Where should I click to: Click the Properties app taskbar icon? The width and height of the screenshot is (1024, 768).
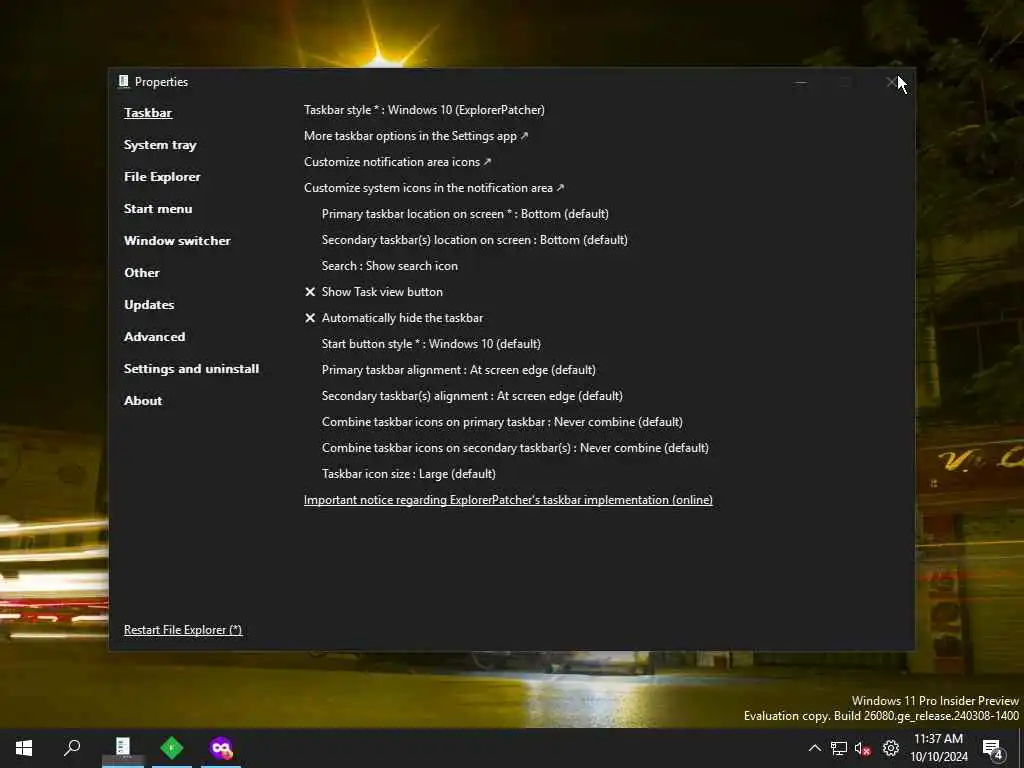coord(123,747)
